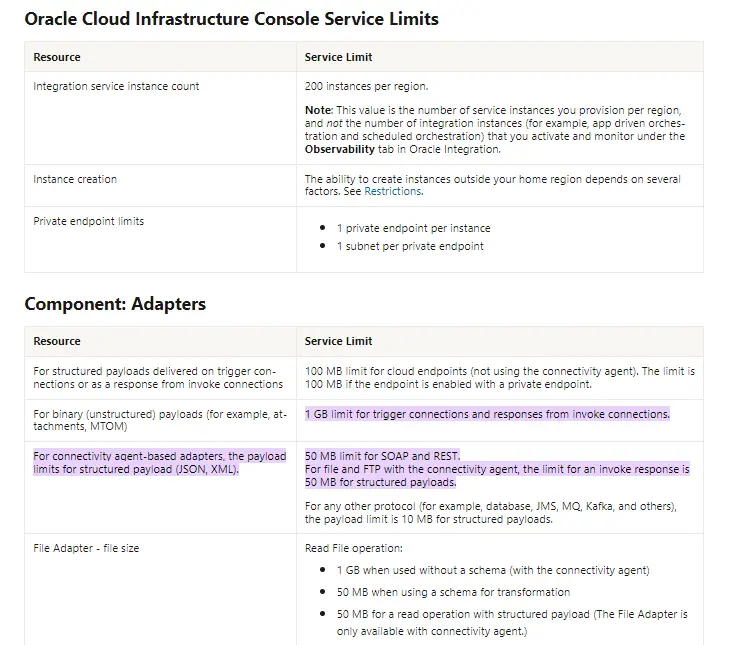Screen dimensions: 734x645
Task: Click the 1 private endpoint per instance bullet
Action: pyautogui.click(x=413, y=228)
